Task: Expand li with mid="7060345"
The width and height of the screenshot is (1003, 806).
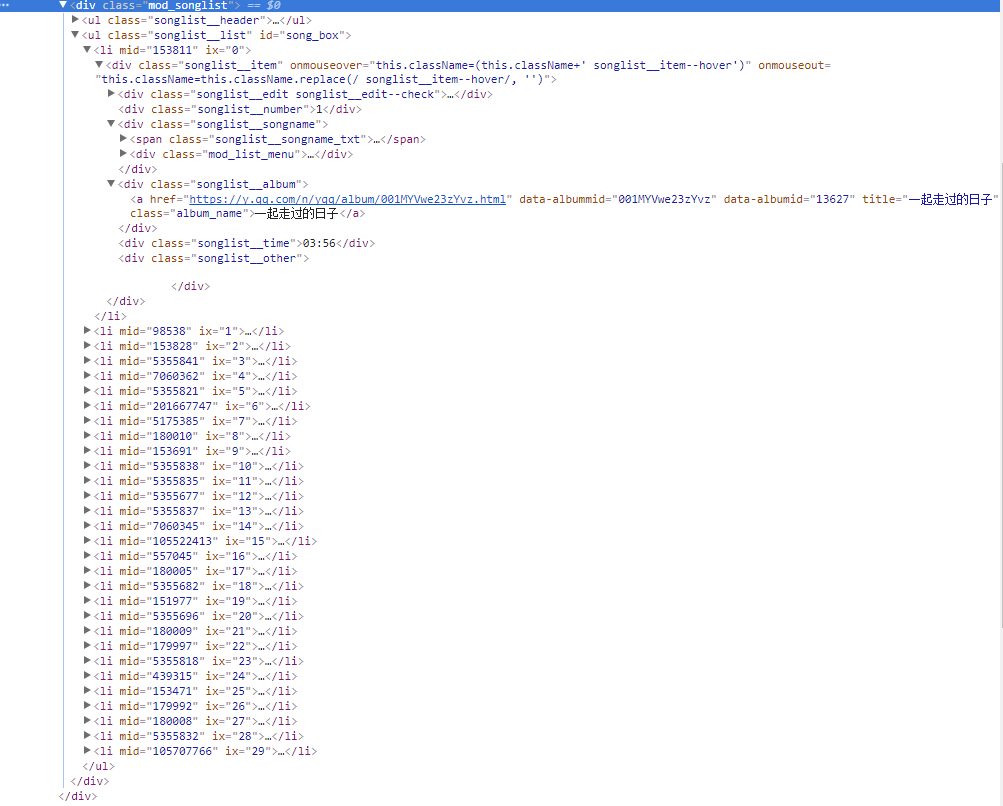Action: [87, 526]
